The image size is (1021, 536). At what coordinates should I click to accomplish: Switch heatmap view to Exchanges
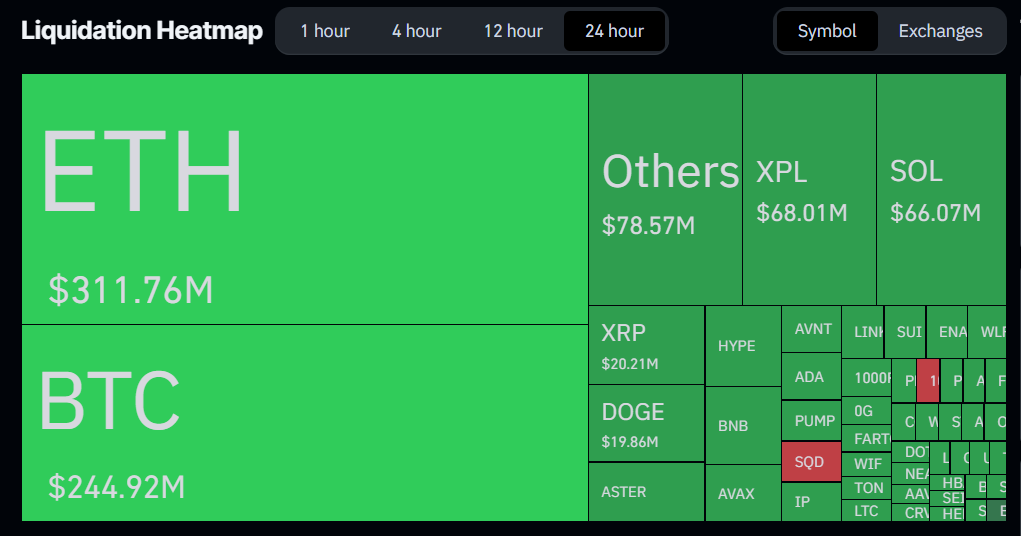pos(940,31)
